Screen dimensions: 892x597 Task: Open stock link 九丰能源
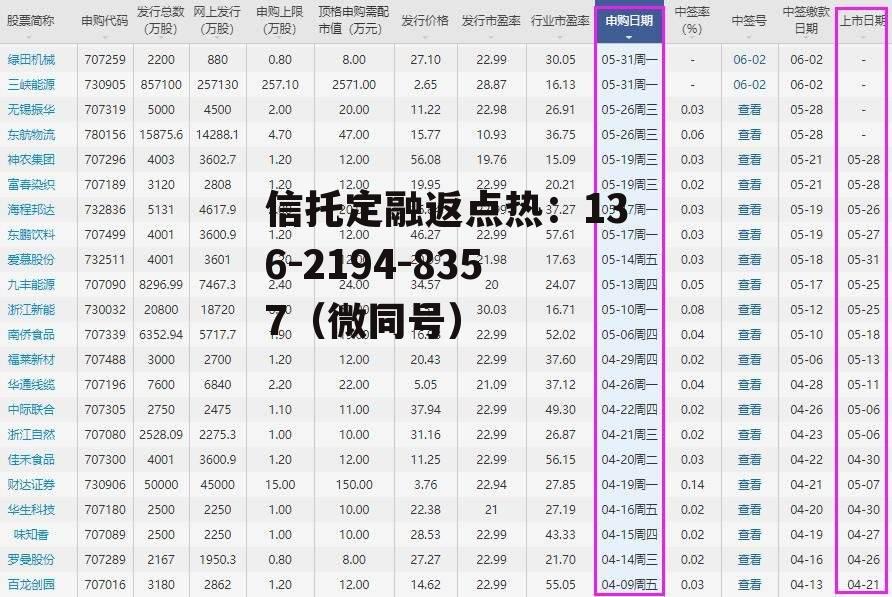(x=31, y=285)
